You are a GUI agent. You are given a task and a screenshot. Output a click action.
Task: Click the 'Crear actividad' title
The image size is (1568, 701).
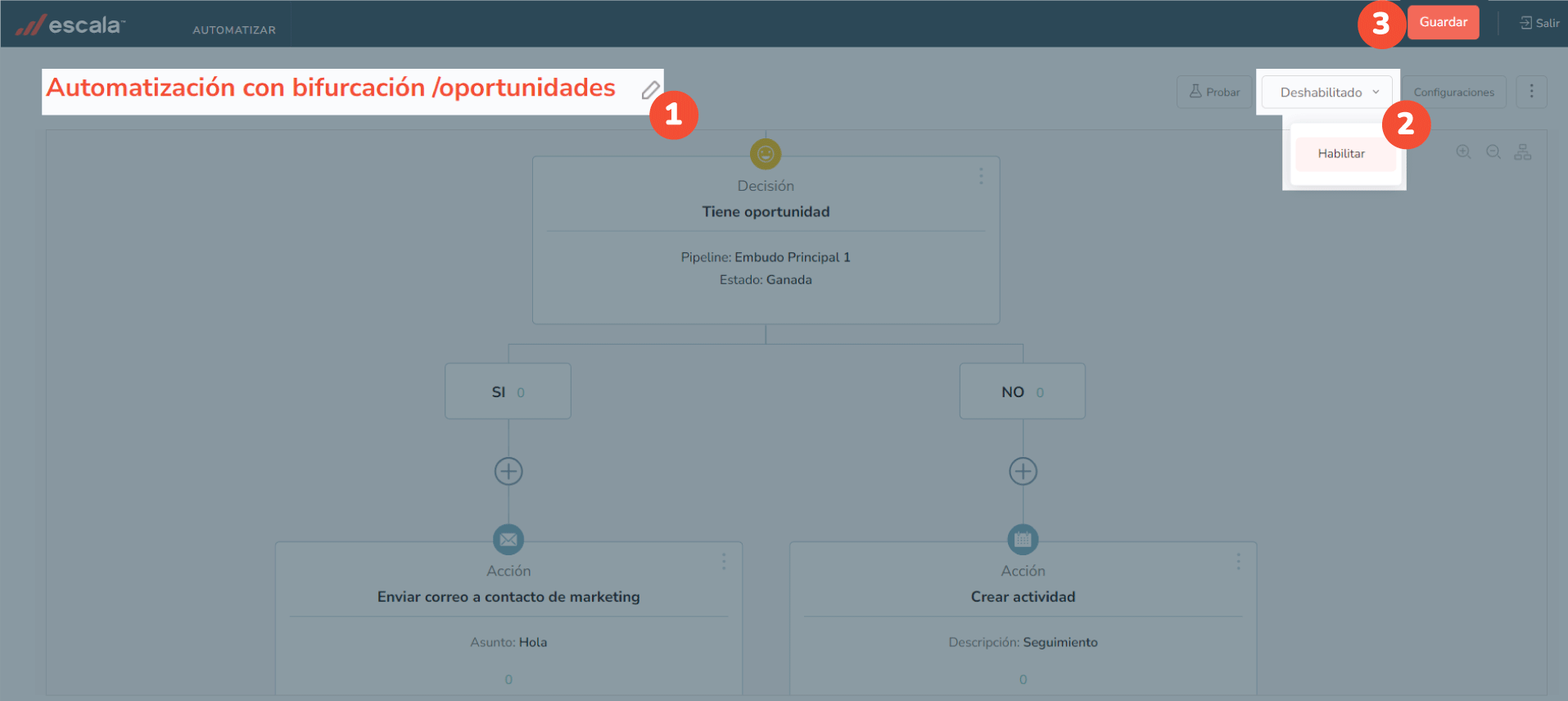(x=1023, y=597)
